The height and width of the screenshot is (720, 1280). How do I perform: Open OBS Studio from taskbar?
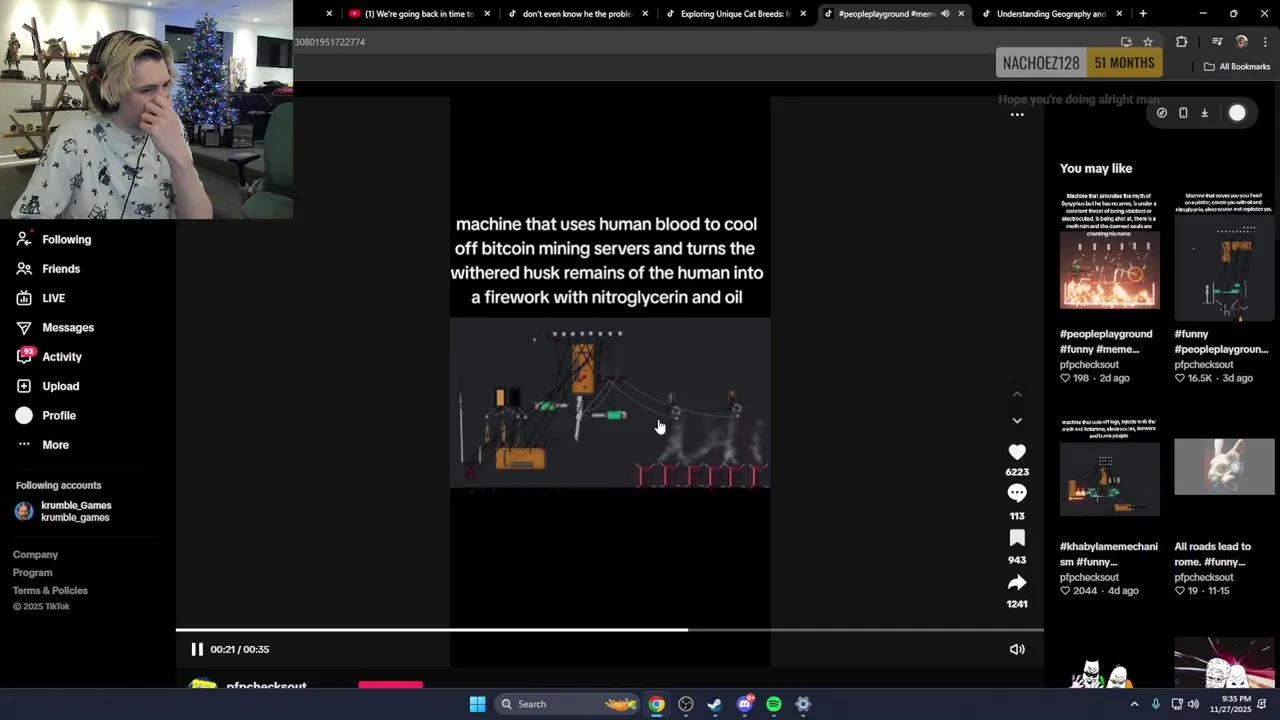(686, 704)
